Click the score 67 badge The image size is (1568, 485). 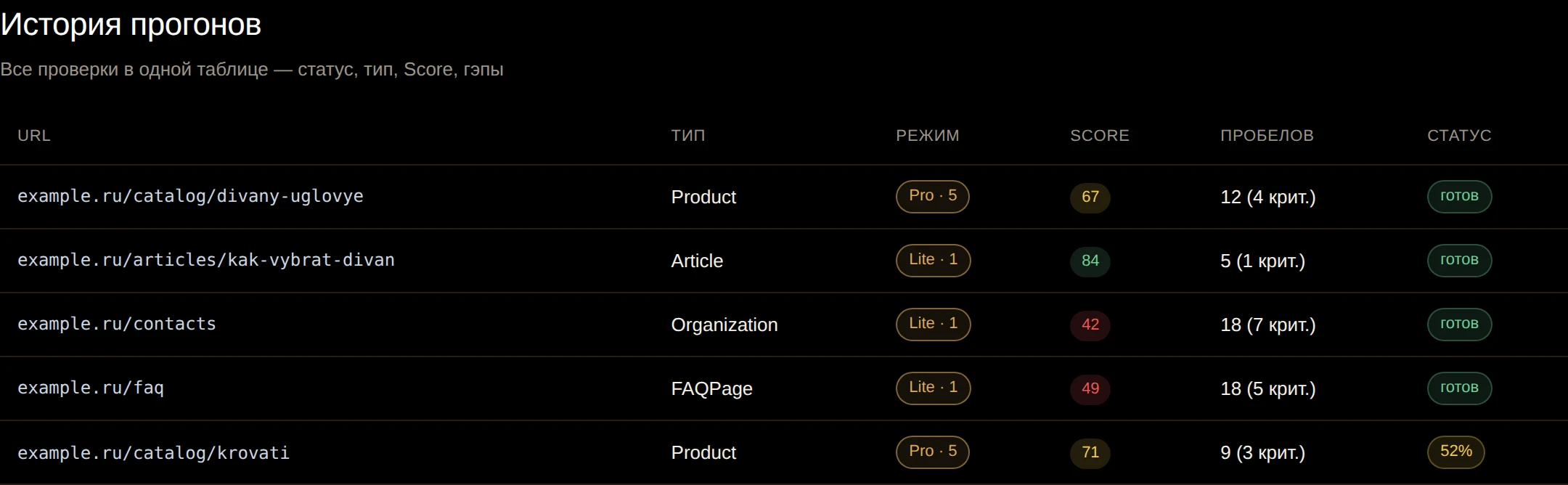click(1090, 197)
